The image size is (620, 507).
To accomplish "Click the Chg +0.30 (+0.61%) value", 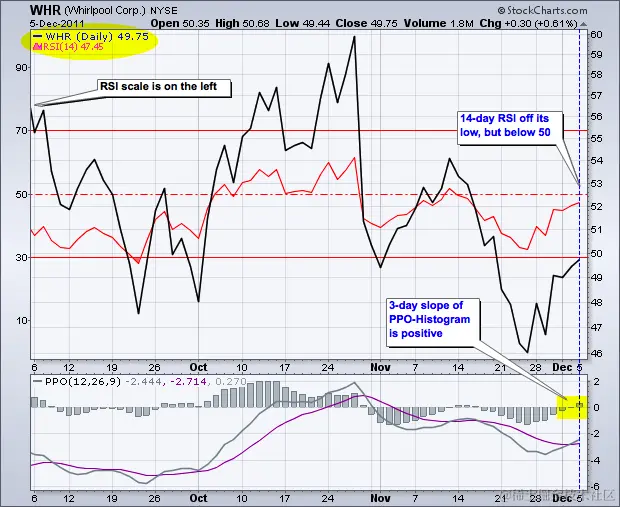I will tap(528, 23).
